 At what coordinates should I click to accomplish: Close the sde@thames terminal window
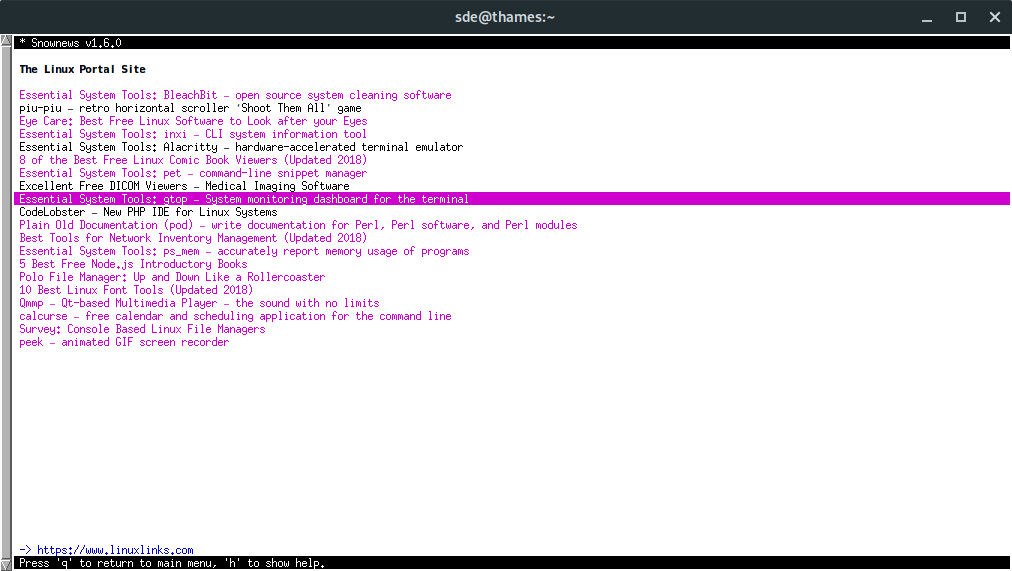(x=995, y=17)
